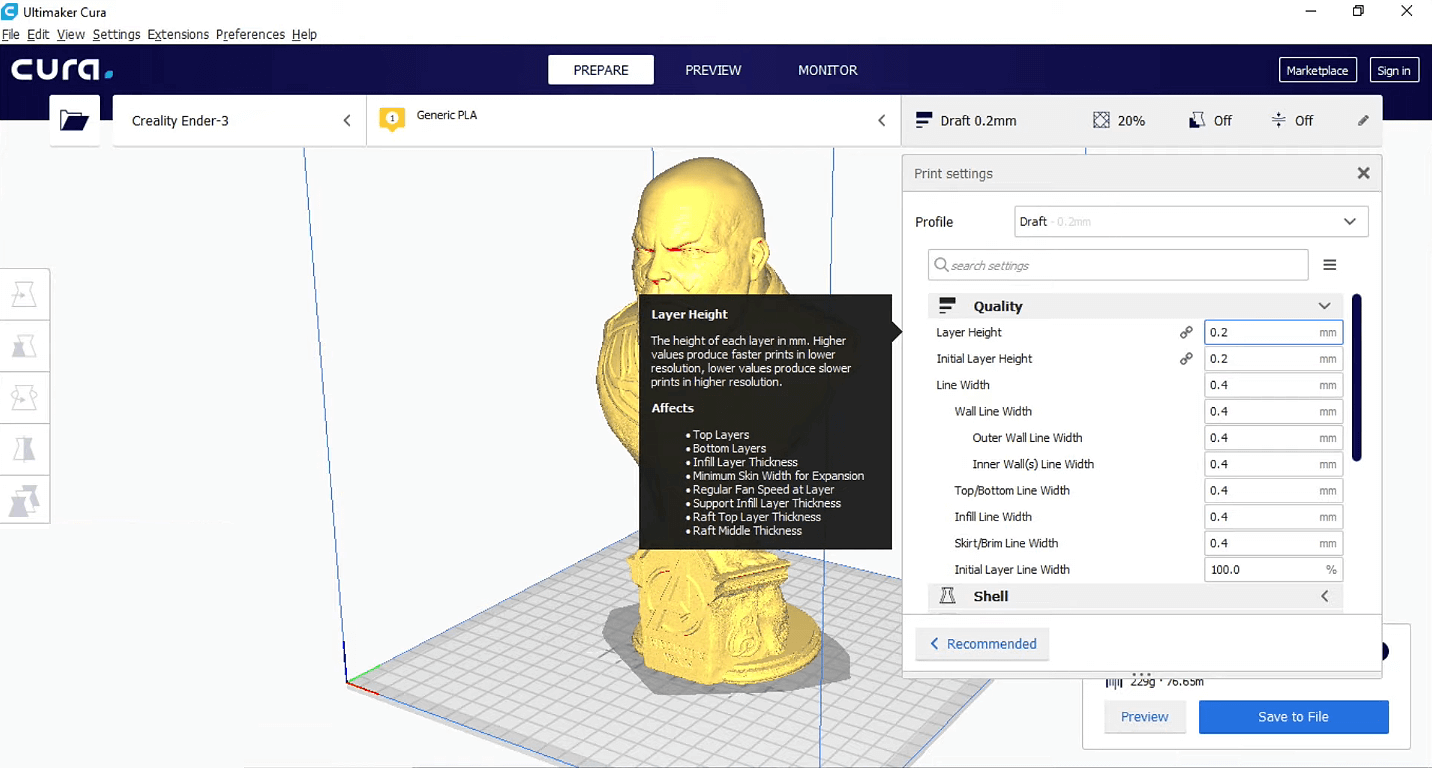Click Save to File
Screen dimensions: 1432x768
click(x=1293, y=717)
